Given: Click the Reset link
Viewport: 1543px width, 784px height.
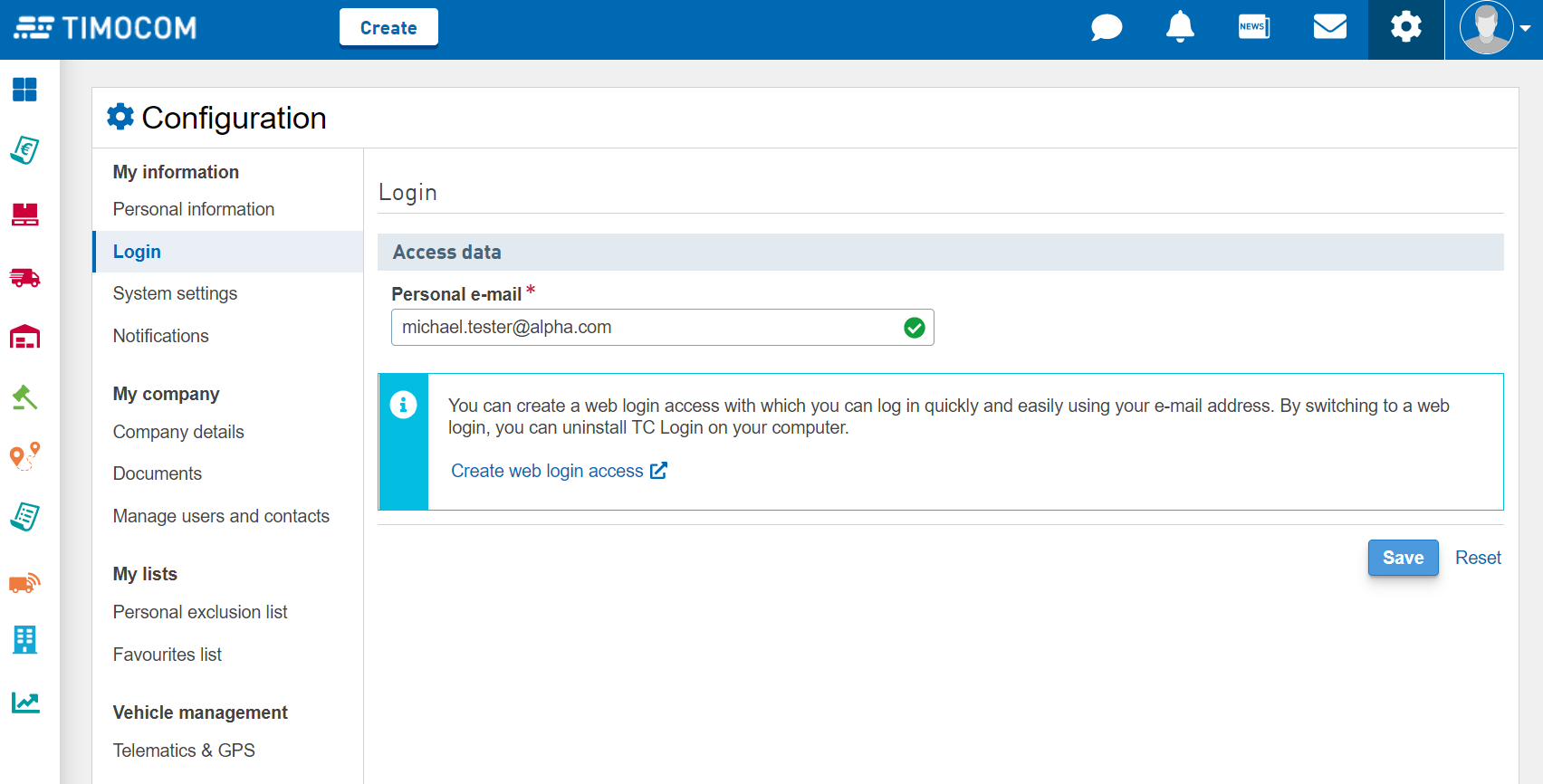Looking at the screenshot, I should click(x=1478, y=558).
